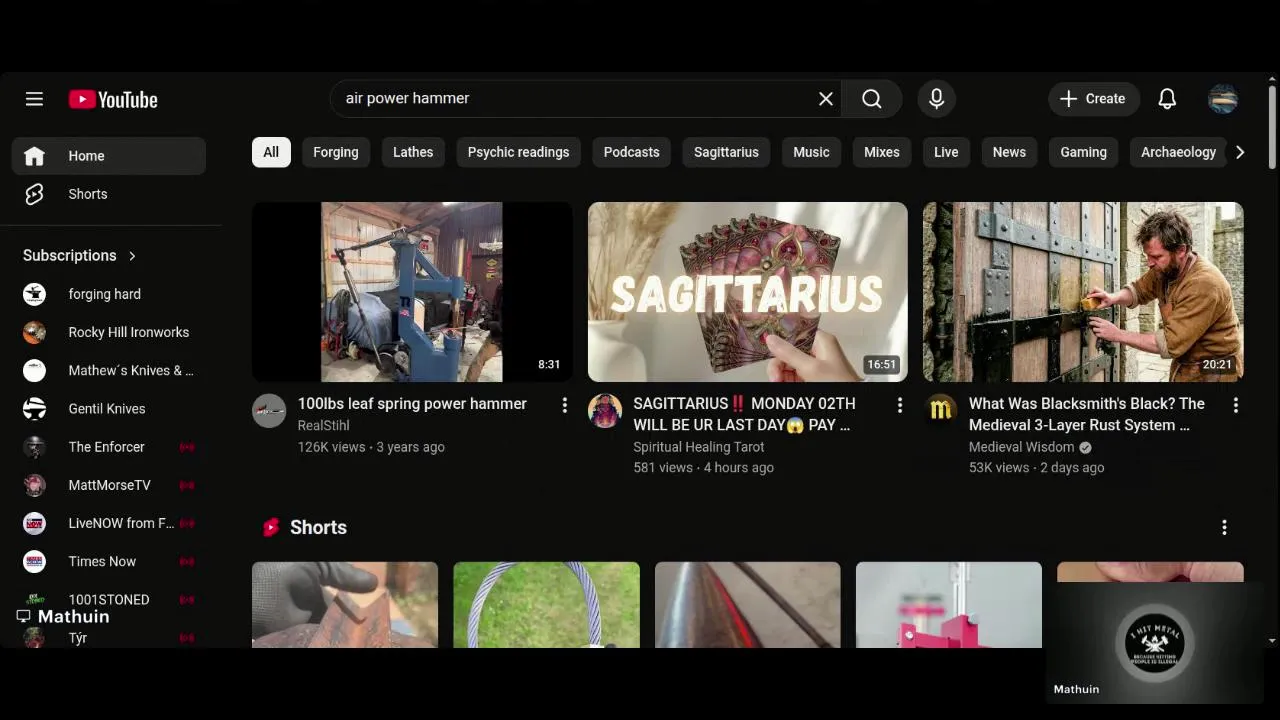Open the Rocky Hill Ironworks subscription

pos(109,332)
